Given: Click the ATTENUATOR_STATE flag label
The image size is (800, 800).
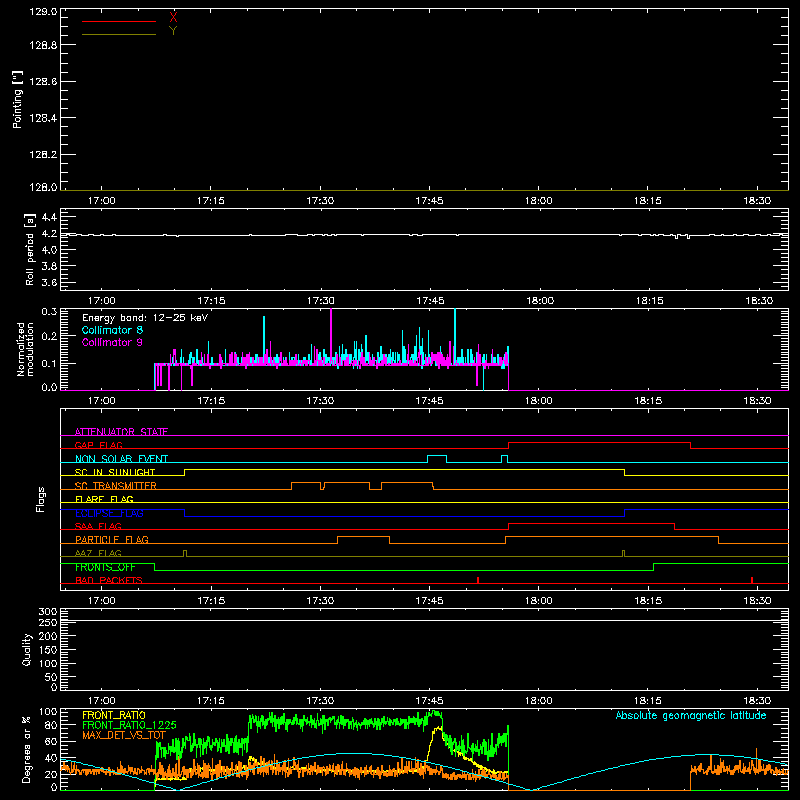Looking at the screenshot, I should [x=121, y=432].
